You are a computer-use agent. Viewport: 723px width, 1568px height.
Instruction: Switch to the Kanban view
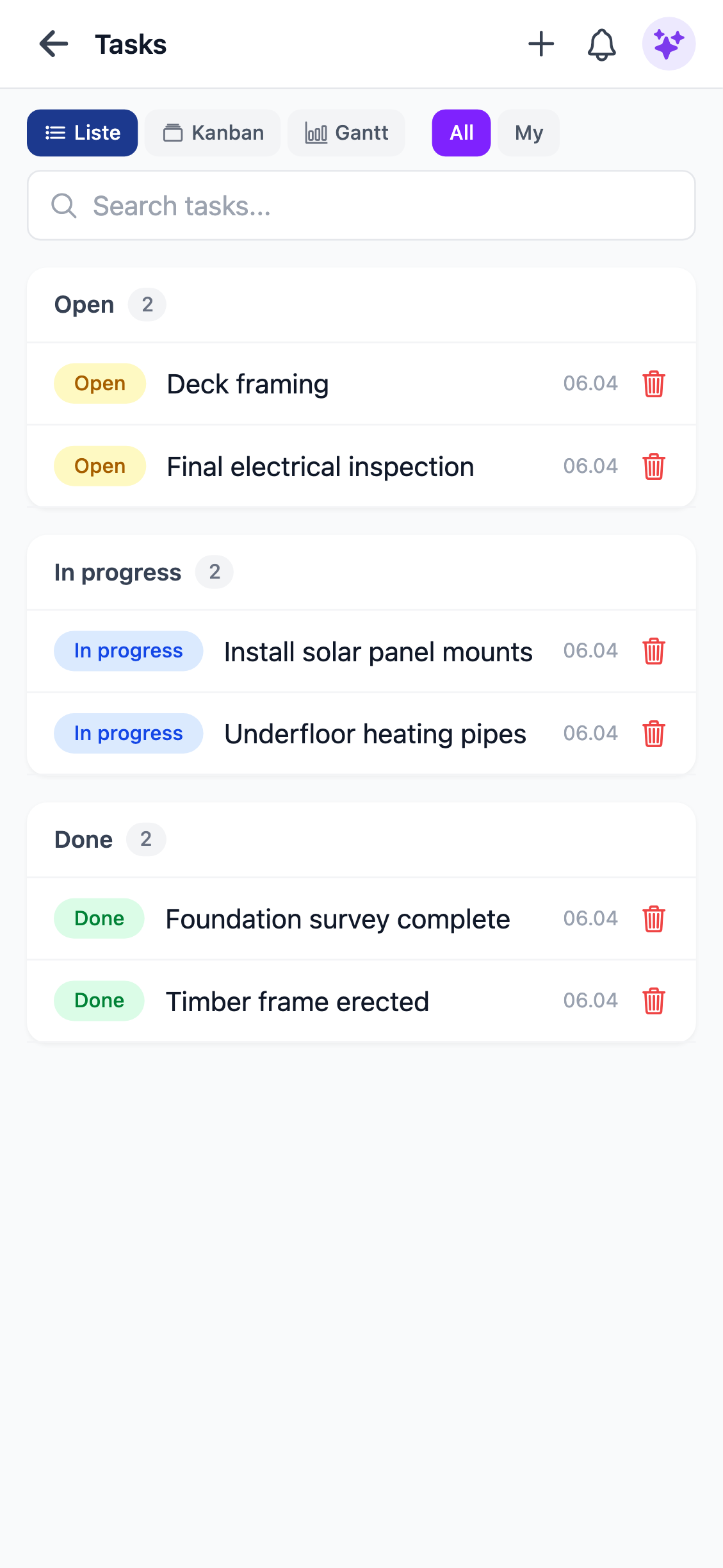click(213, 133)
